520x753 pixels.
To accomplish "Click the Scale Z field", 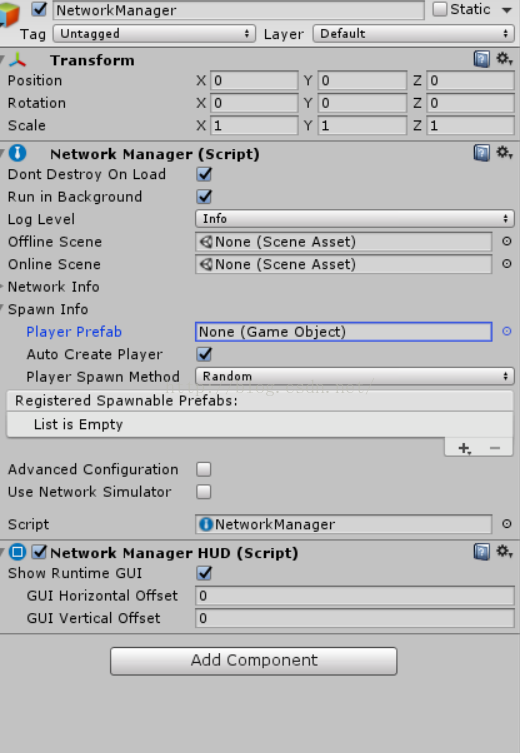I will [x=471, y=125].
